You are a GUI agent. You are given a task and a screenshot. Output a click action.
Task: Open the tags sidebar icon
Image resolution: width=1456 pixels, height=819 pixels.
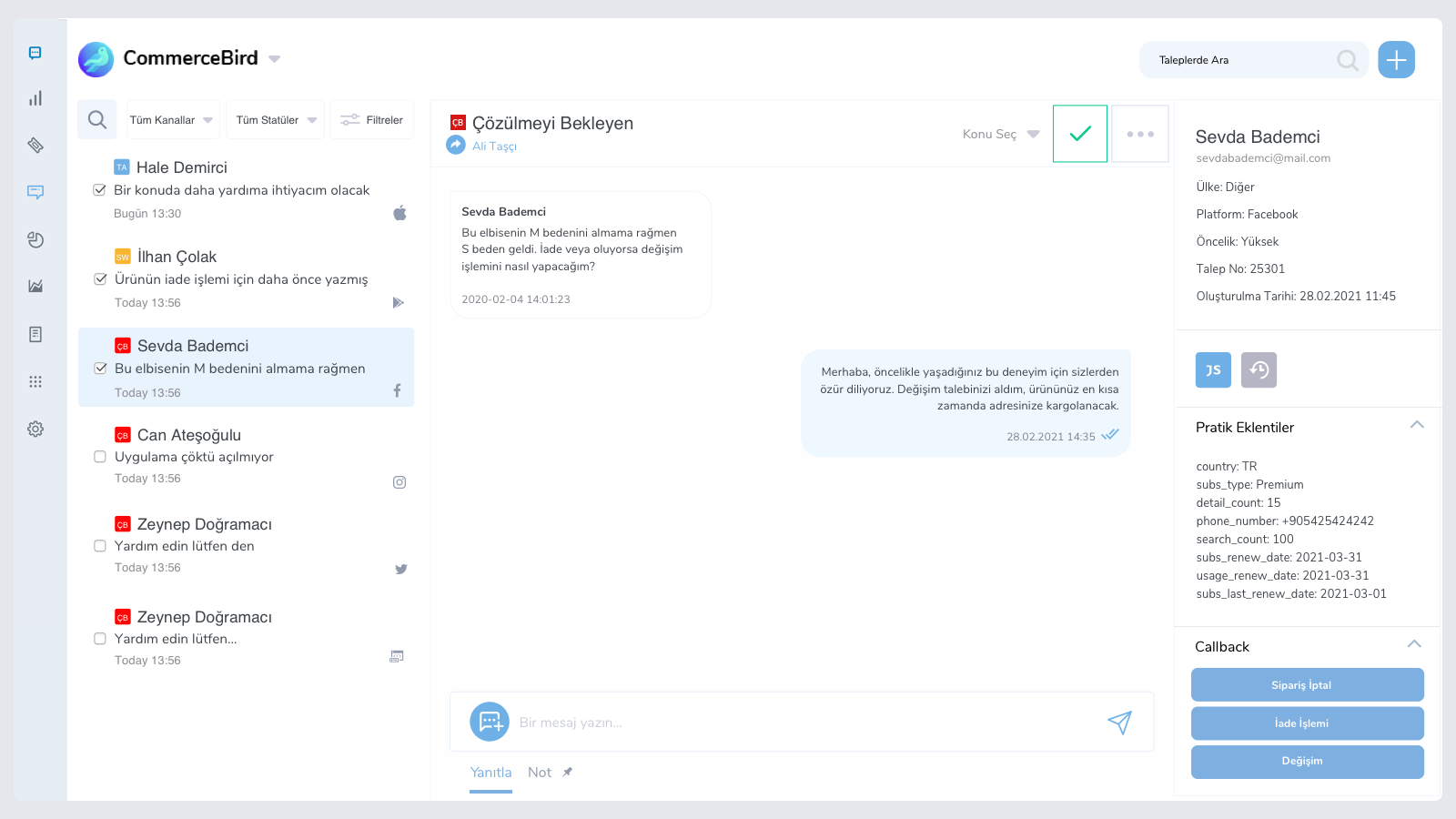pyautogui.click(x=35, y=146)
